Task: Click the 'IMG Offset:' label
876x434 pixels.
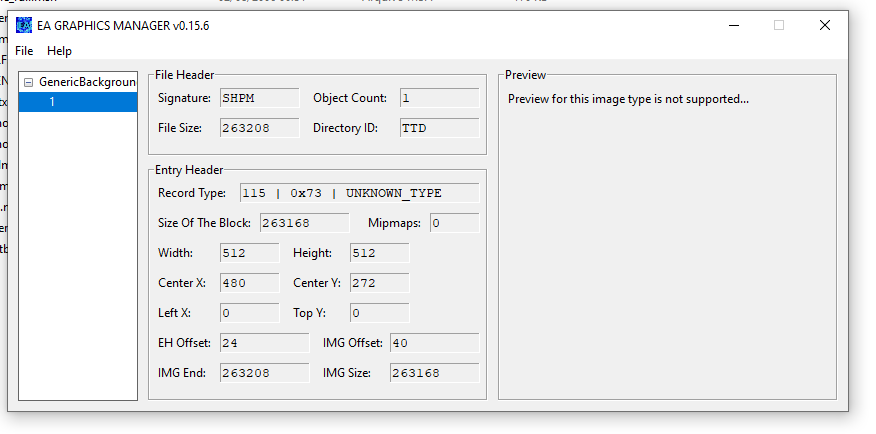Action: pyautogui.click(x=353, y=343)
